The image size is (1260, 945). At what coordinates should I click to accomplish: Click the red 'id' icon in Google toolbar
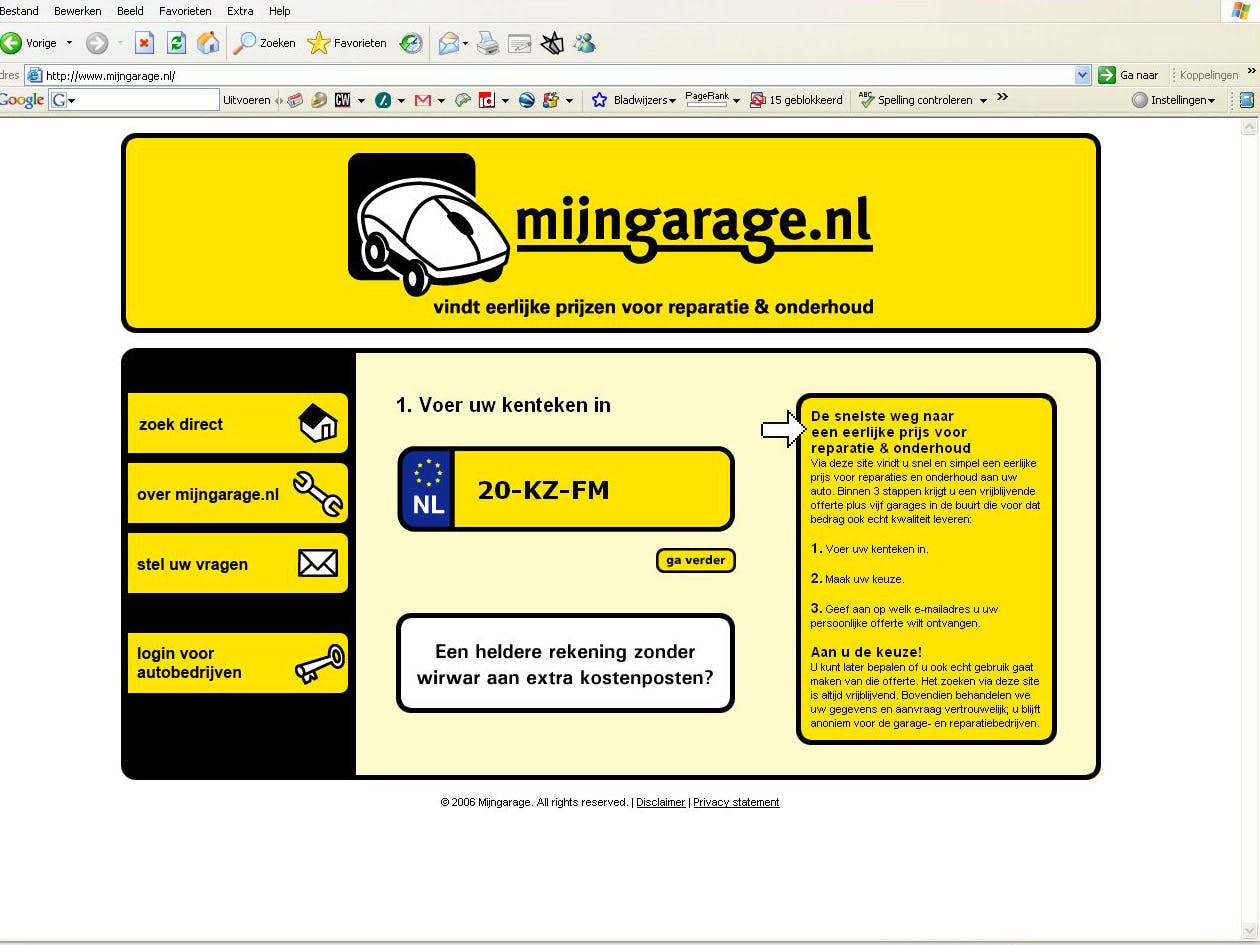[487, 100]
